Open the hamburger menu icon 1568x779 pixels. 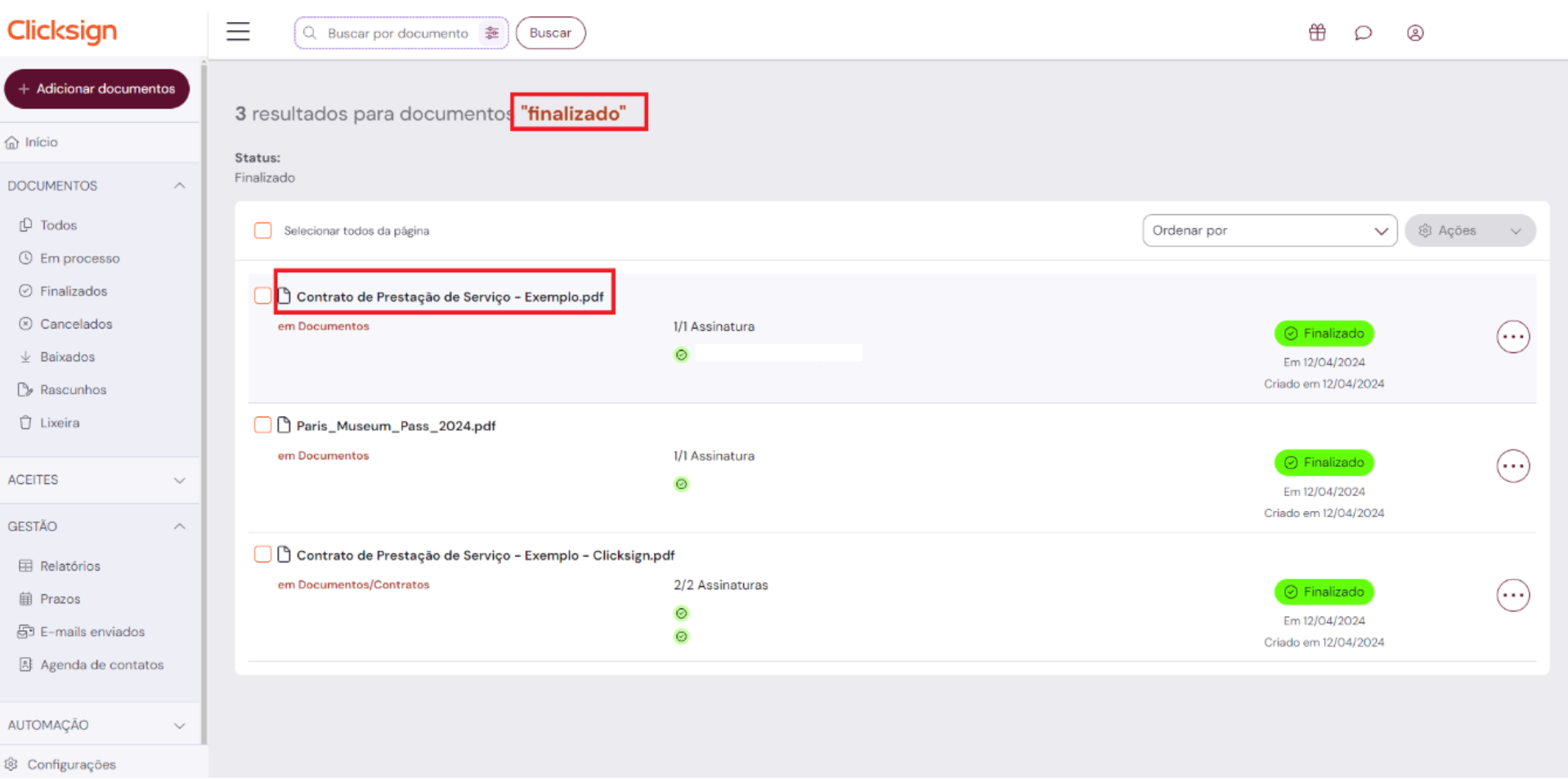pos(238,32)
